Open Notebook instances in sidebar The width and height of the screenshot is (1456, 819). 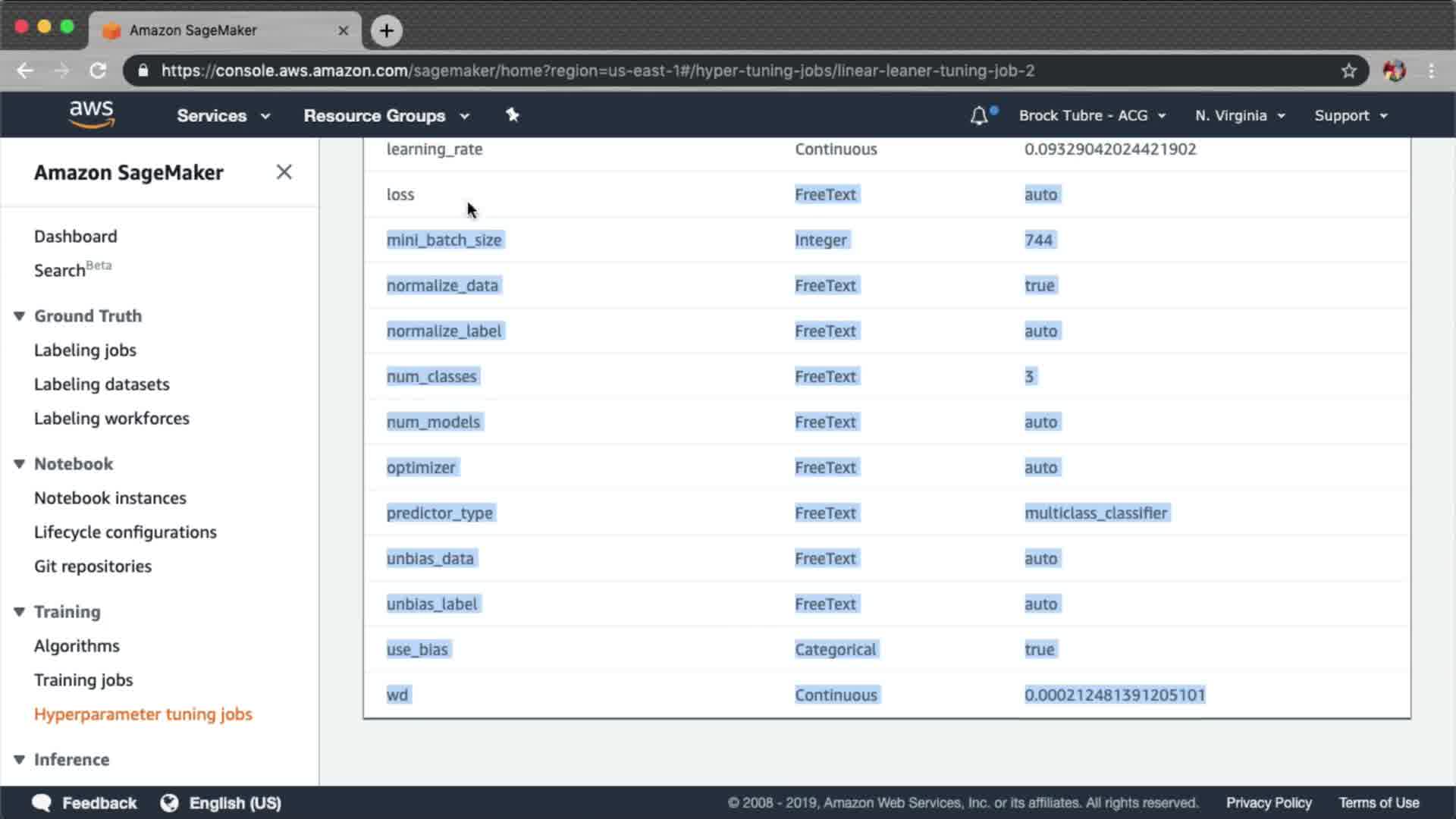point(110,497)
